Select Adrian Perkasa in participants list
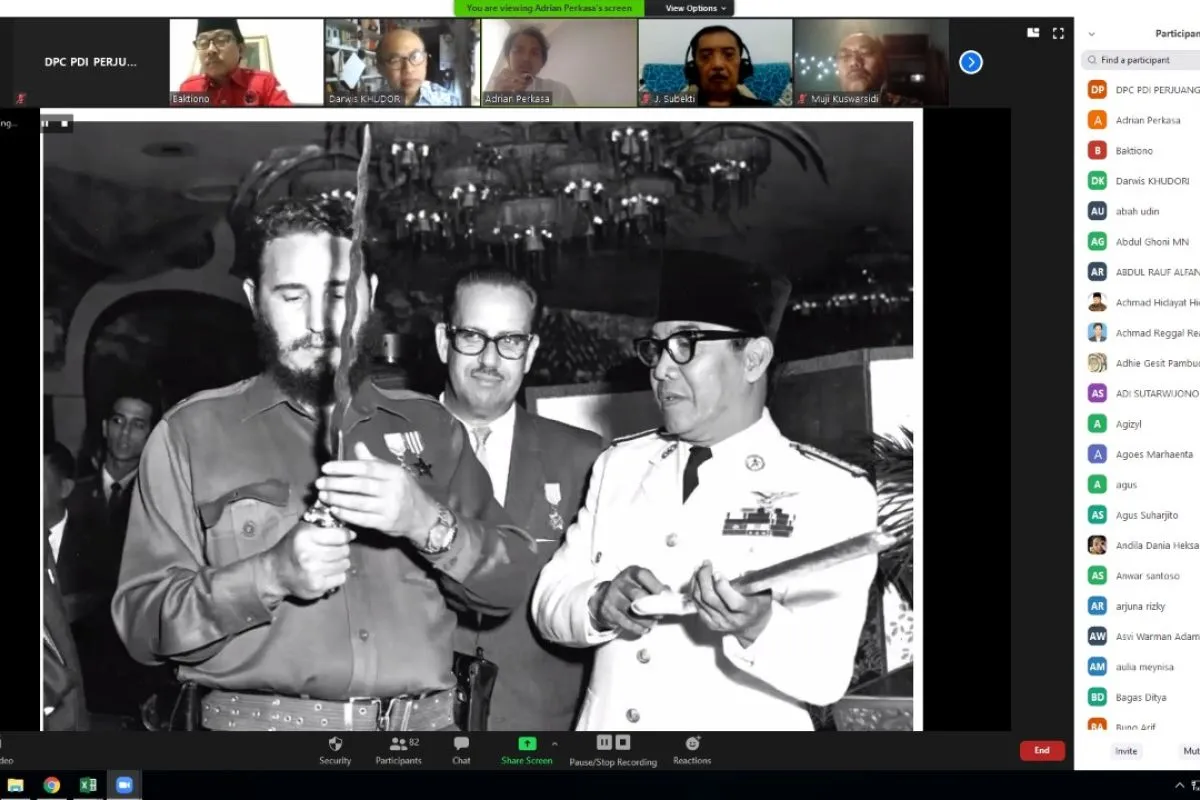The width and height of the screenshot is (1200, 800). (x=1148, y=120)
